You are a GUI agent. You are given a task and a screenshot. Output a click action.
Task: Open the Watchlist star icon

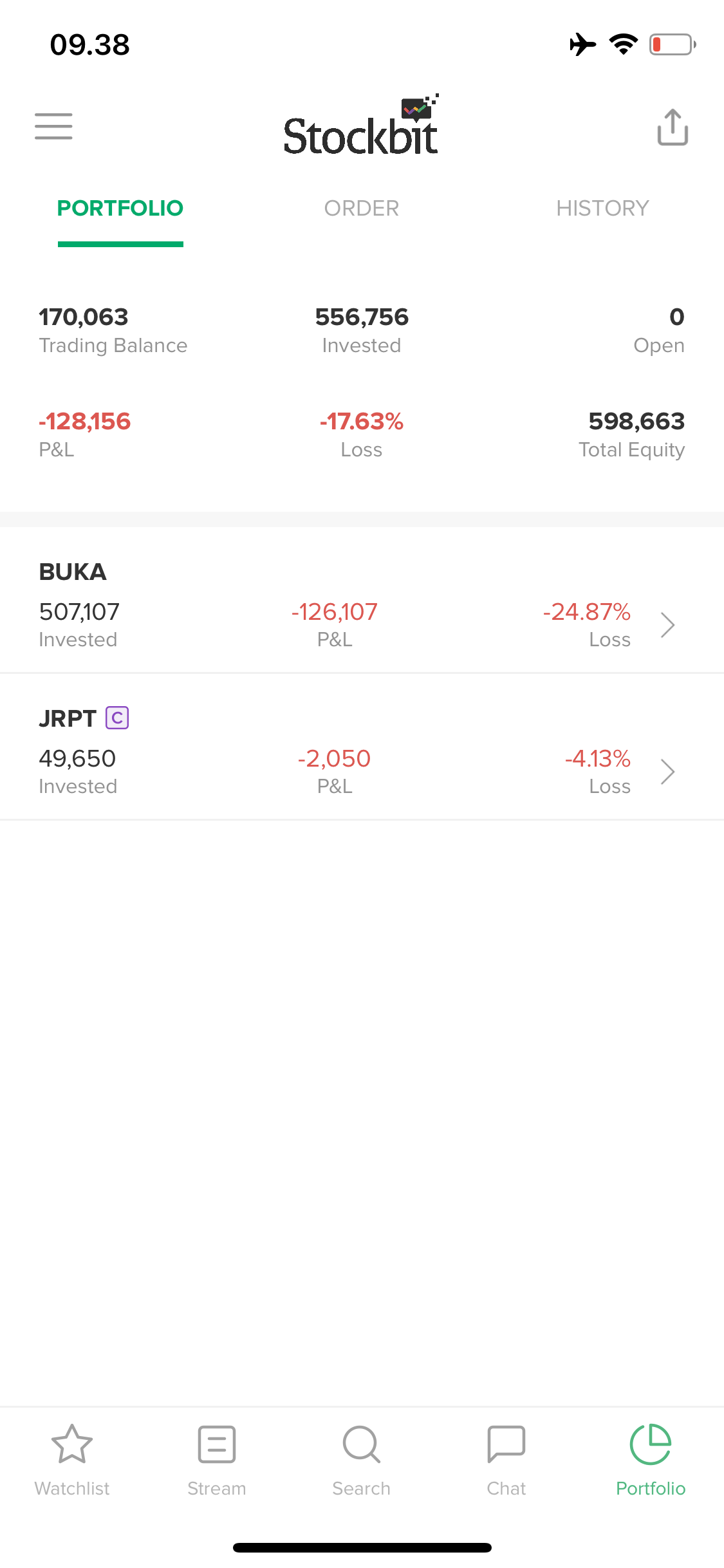point(72,1445)
